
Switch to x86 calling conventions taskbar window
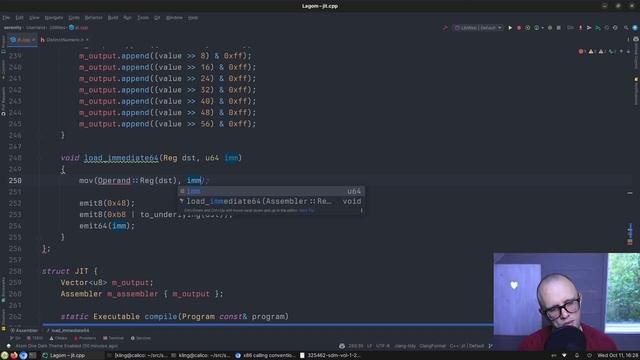(264, 356)
